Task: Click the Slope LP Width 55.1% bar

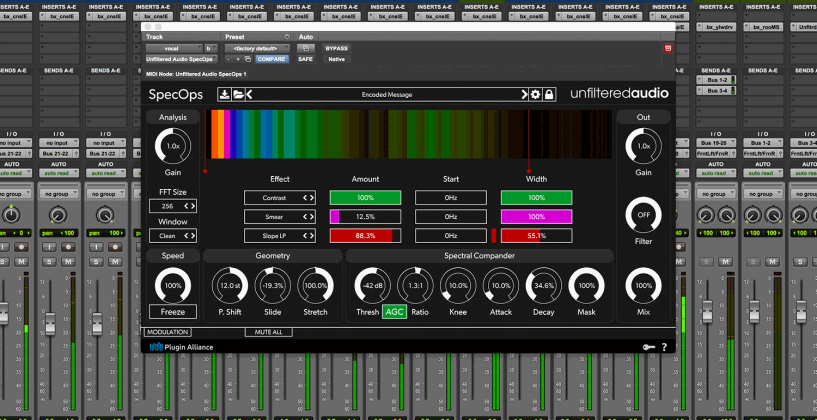Action: [x=536, y=236]
